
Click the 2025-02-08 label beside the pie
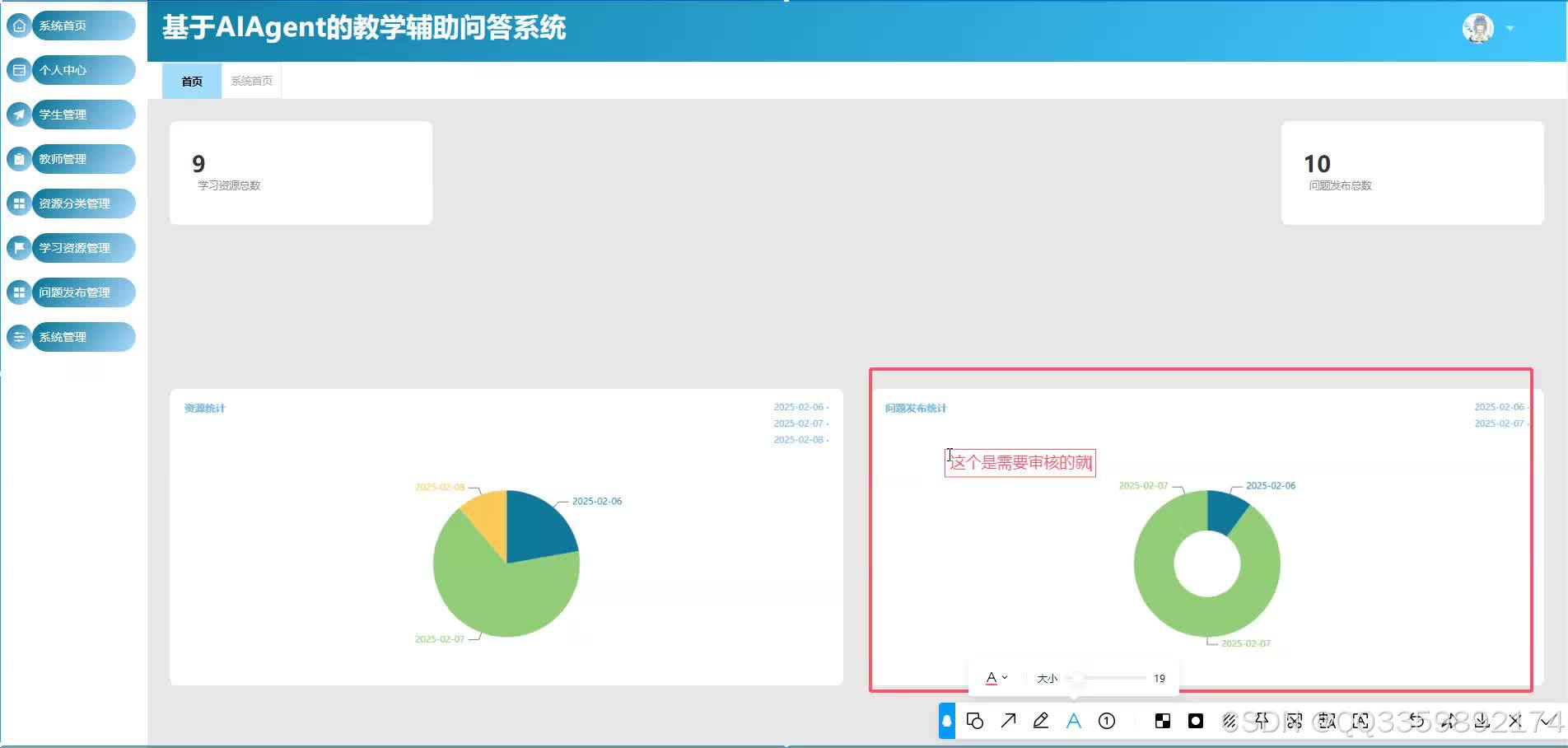(x=440, y=487)
